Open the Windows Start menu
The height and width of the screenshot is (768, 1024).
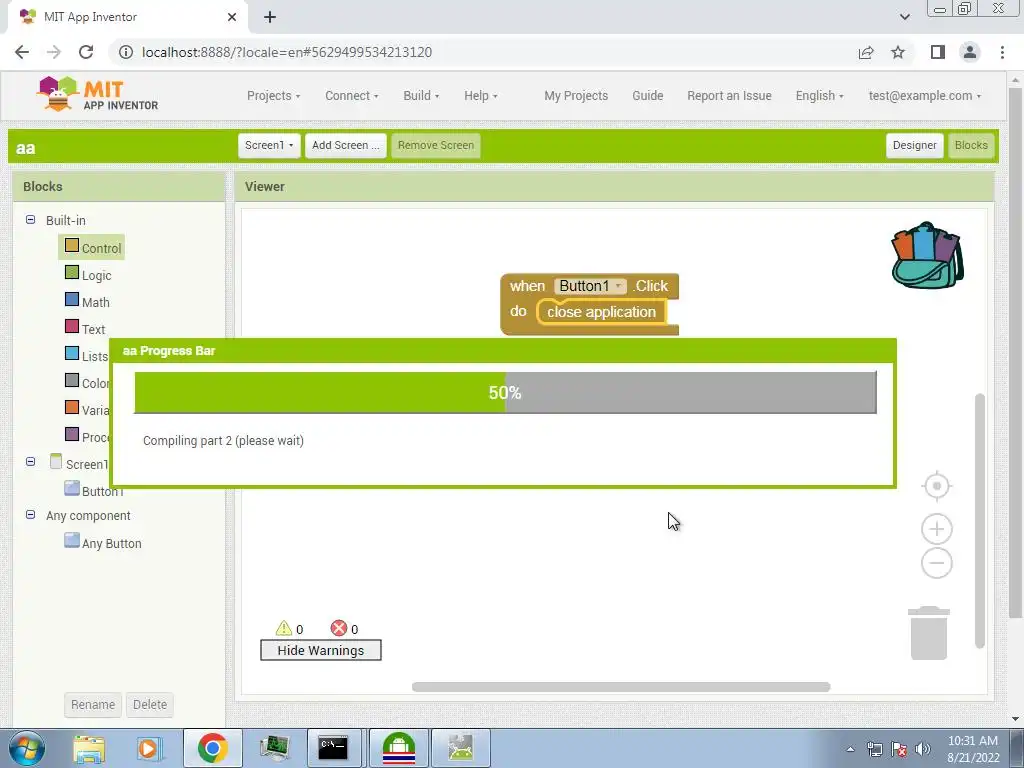tap(26, 748)
